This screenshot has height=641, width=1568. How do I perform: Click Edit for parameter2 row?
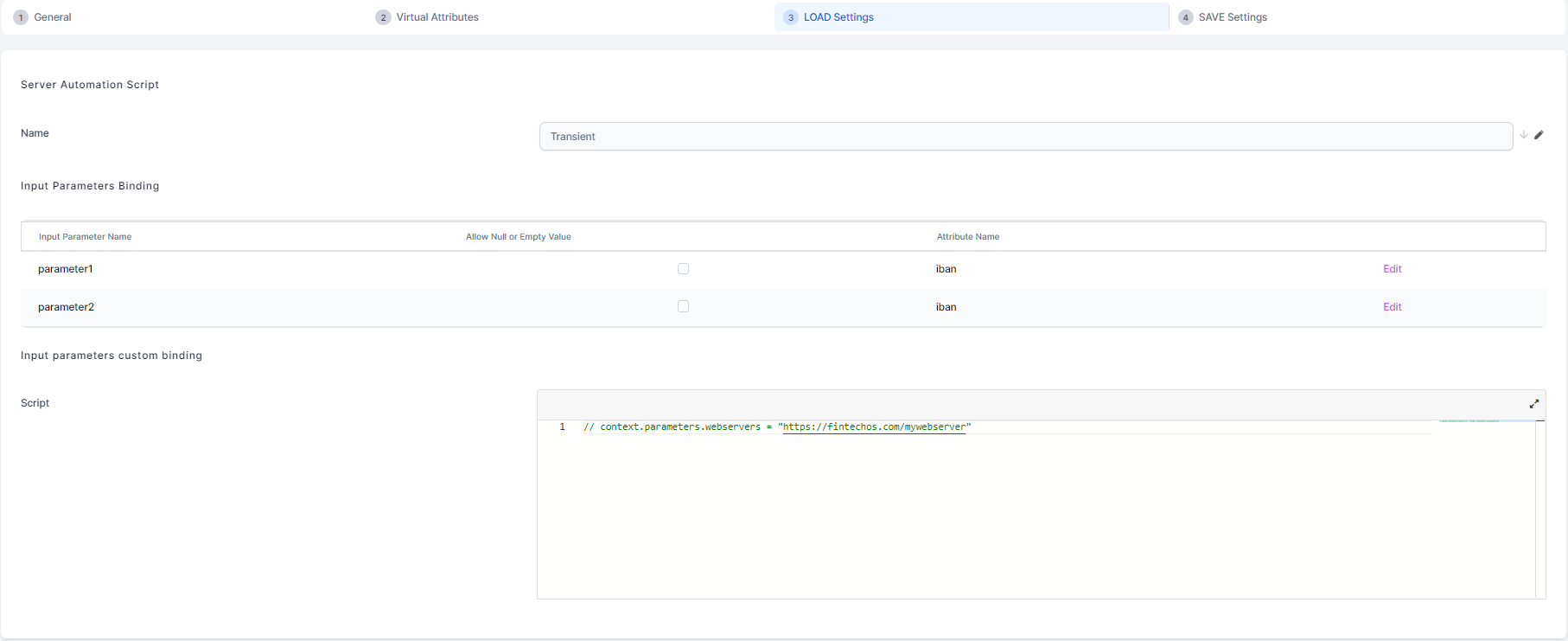point(1392,307)
